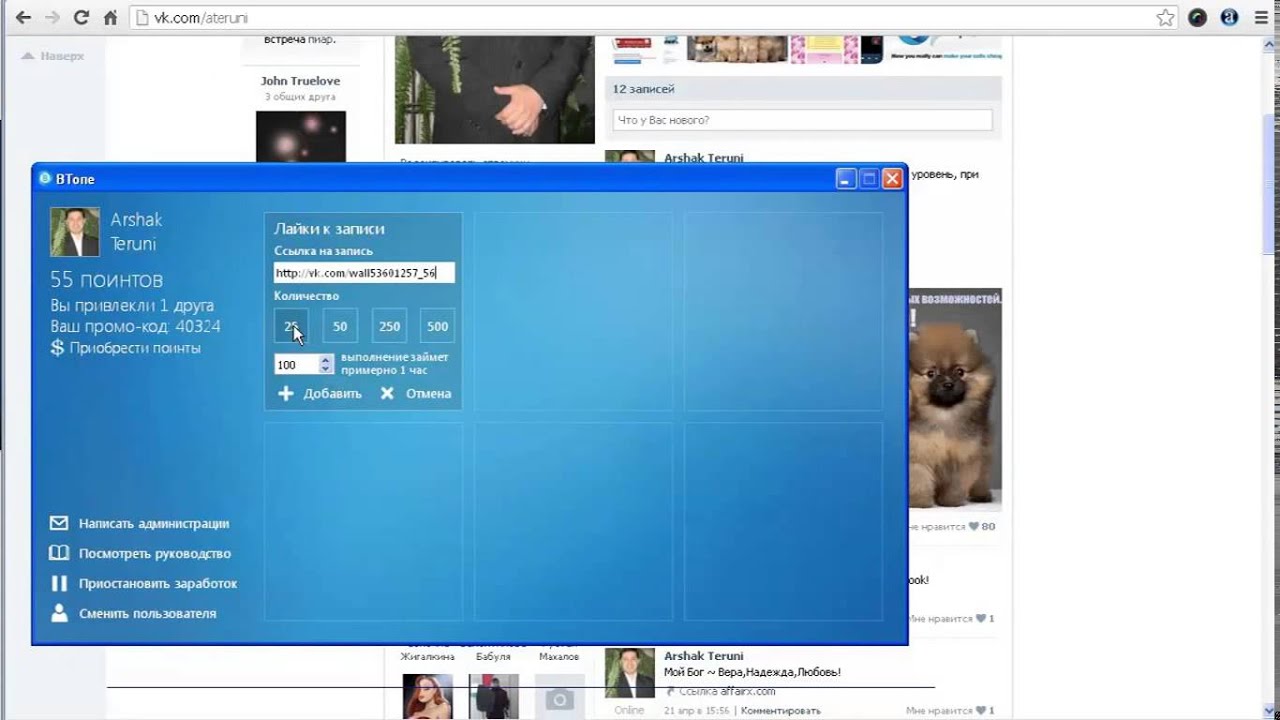Click the Ссылка на запись URL field
The height and width of the screenshot is (720, 1280).
pyautogui.click(x=364, y=273)
